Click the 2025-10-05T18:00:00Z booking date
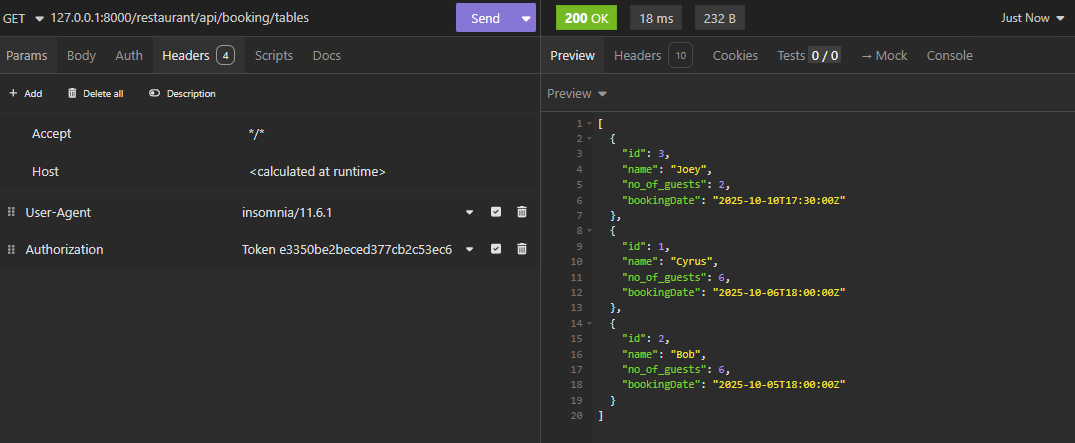 tap(779, 385)
